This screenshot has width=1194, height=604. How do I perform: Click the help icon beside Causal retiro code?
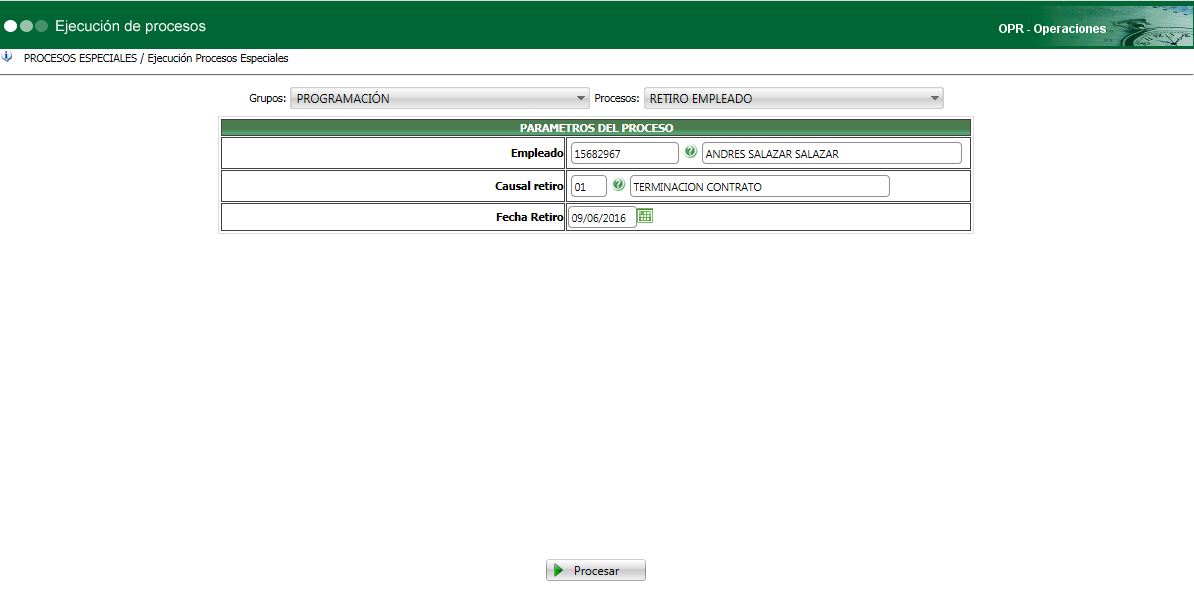pyautogui.click(x=618, y=184)
